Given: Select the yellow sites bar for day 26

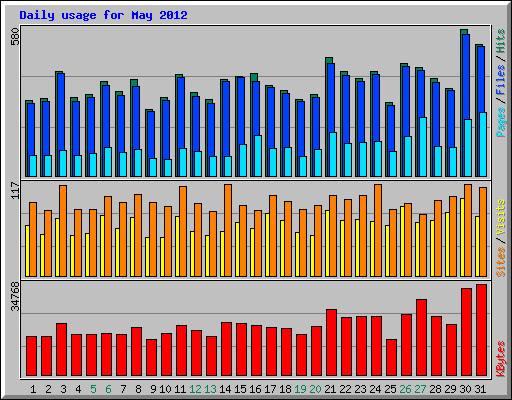Looking at the screenshot, I should (x=402, y=241).
